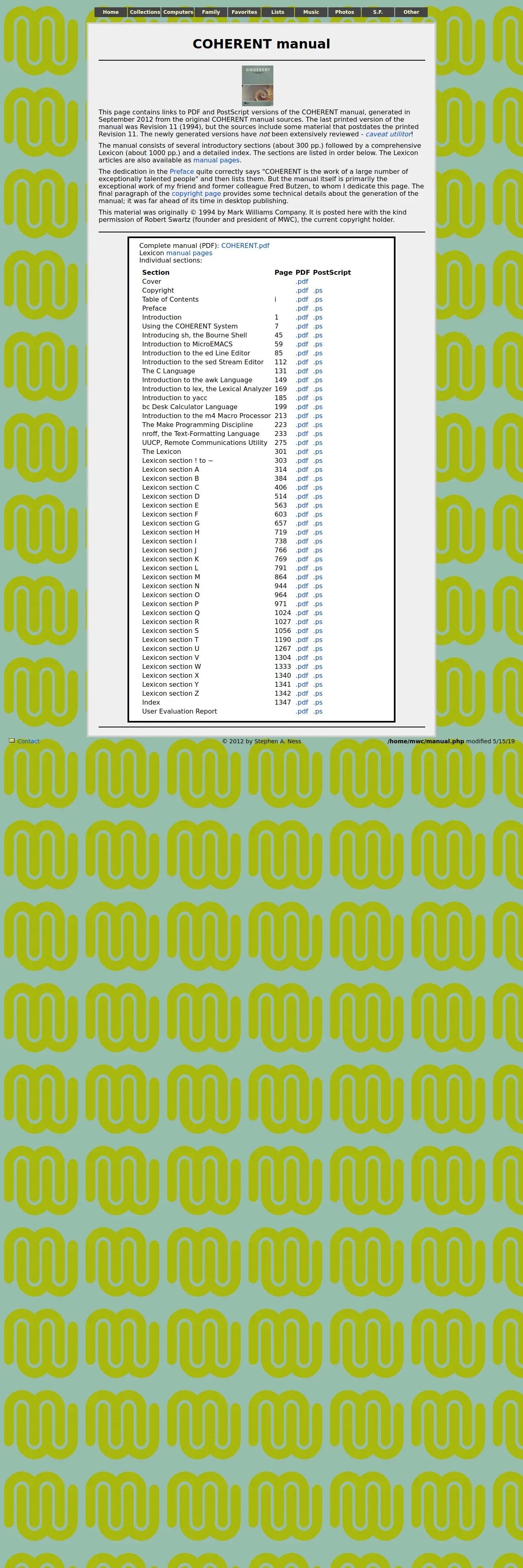Screen dimensions: 523x1568
Task: Open Lexicon manual pages link in box
Action: (x=189, y=253)
